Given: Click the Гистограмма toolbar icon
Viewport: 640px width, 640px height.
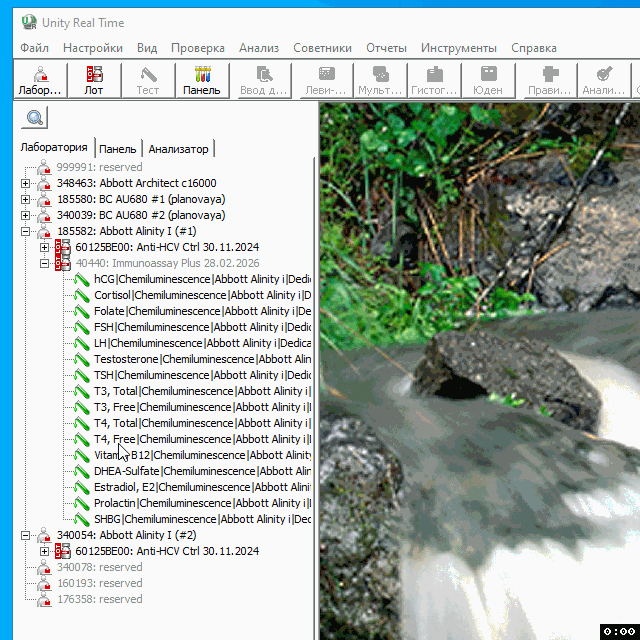Looking at the screenshot, I should (434, 80).
